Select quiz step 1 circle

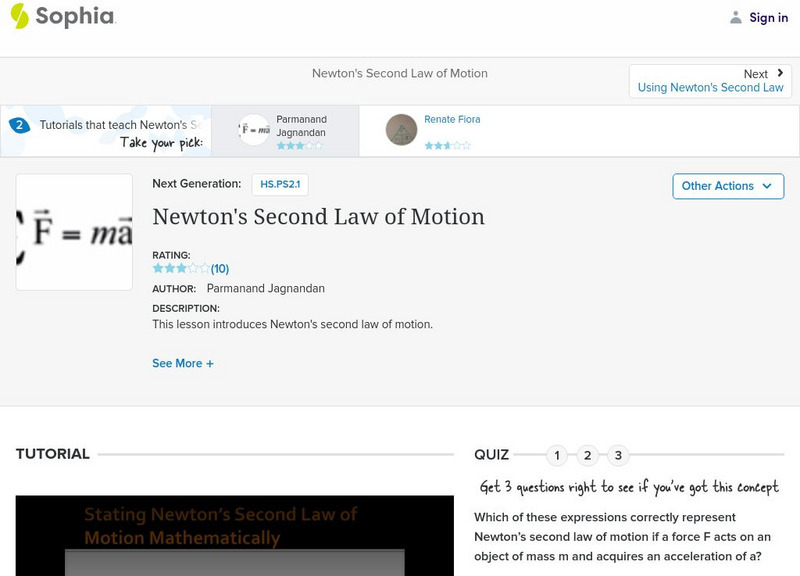tap(557, 454)
